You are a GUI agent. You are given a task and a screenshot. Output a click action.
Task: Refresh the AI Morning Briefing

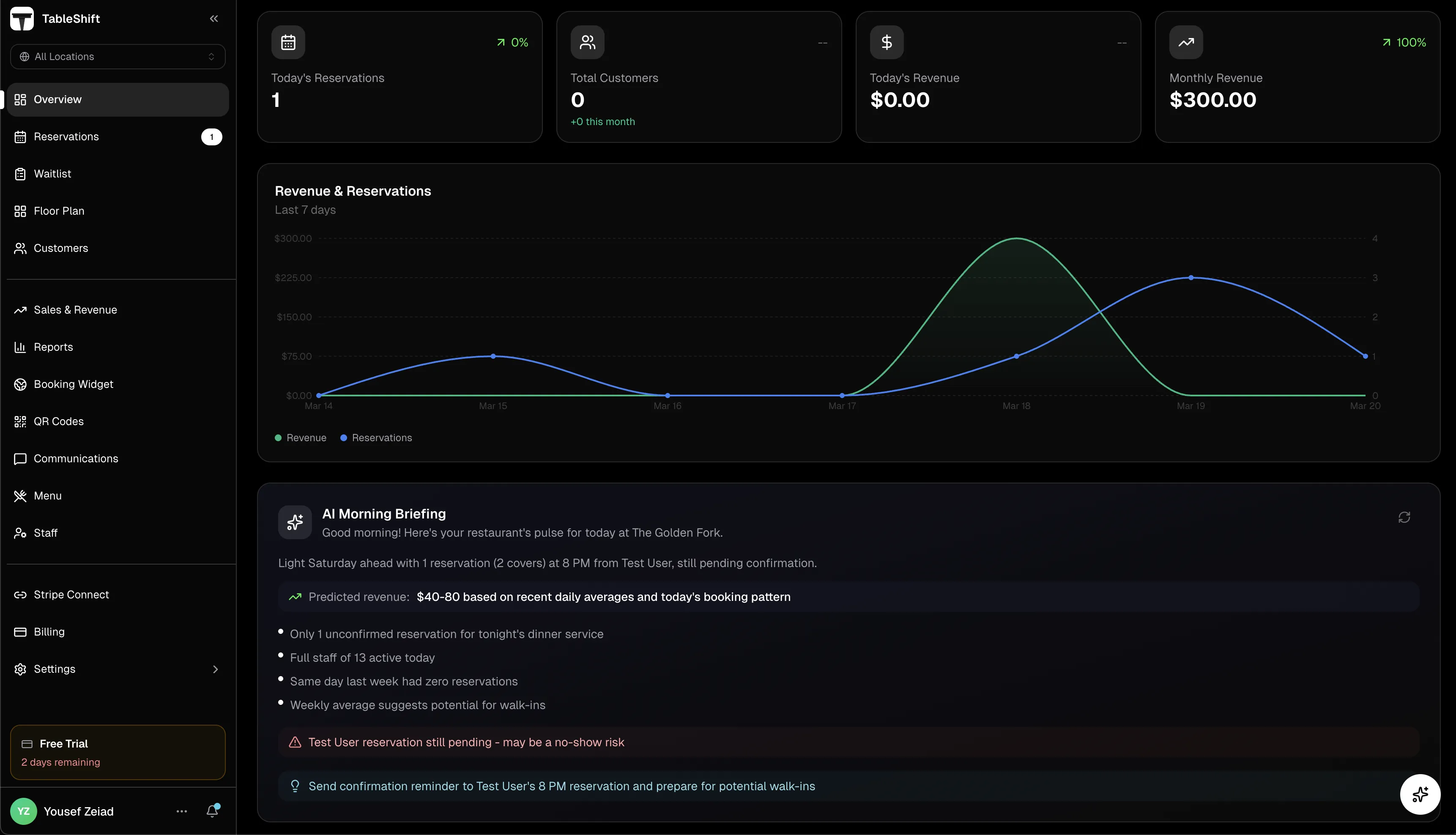[x=1404, y=517]
